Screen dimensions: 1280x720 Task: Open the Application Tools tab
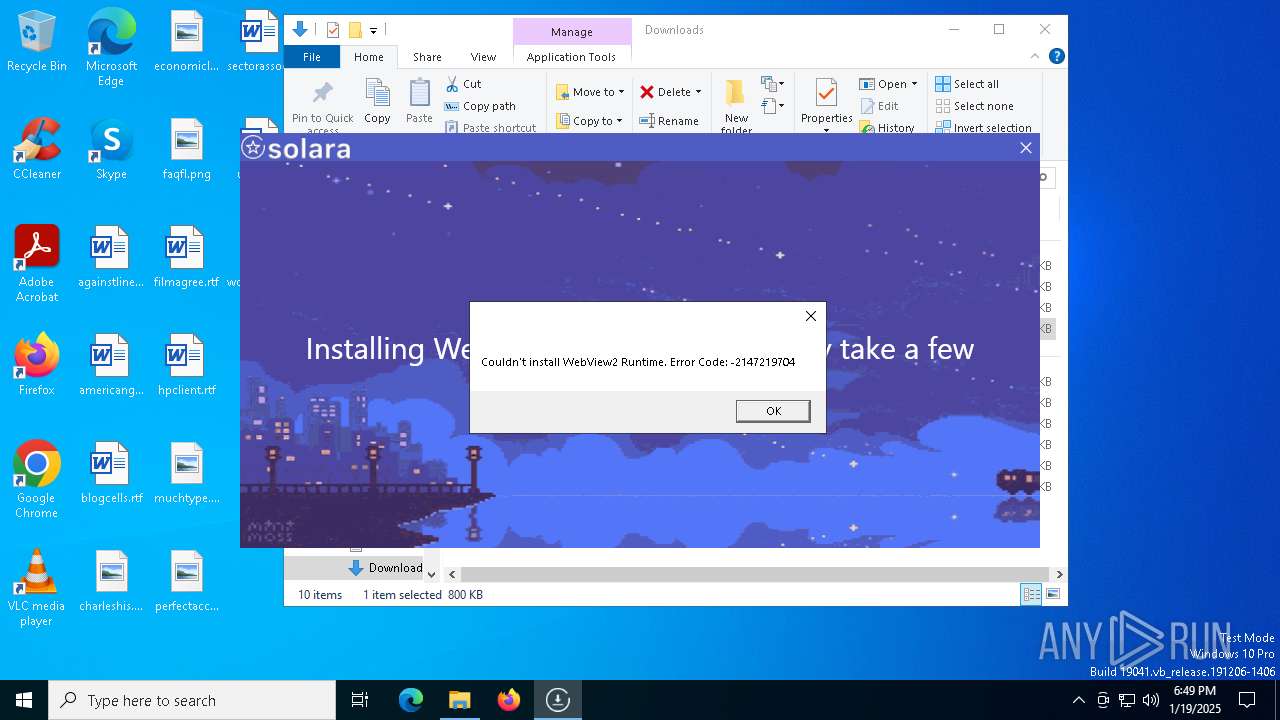(571, 57)
